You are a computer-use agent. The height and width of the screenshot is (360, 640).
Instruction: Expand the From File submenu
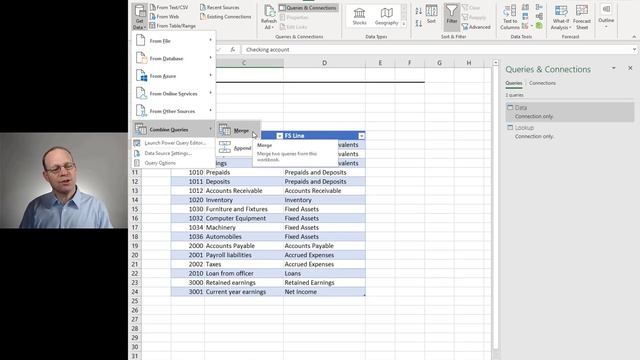tap(174, 41)
